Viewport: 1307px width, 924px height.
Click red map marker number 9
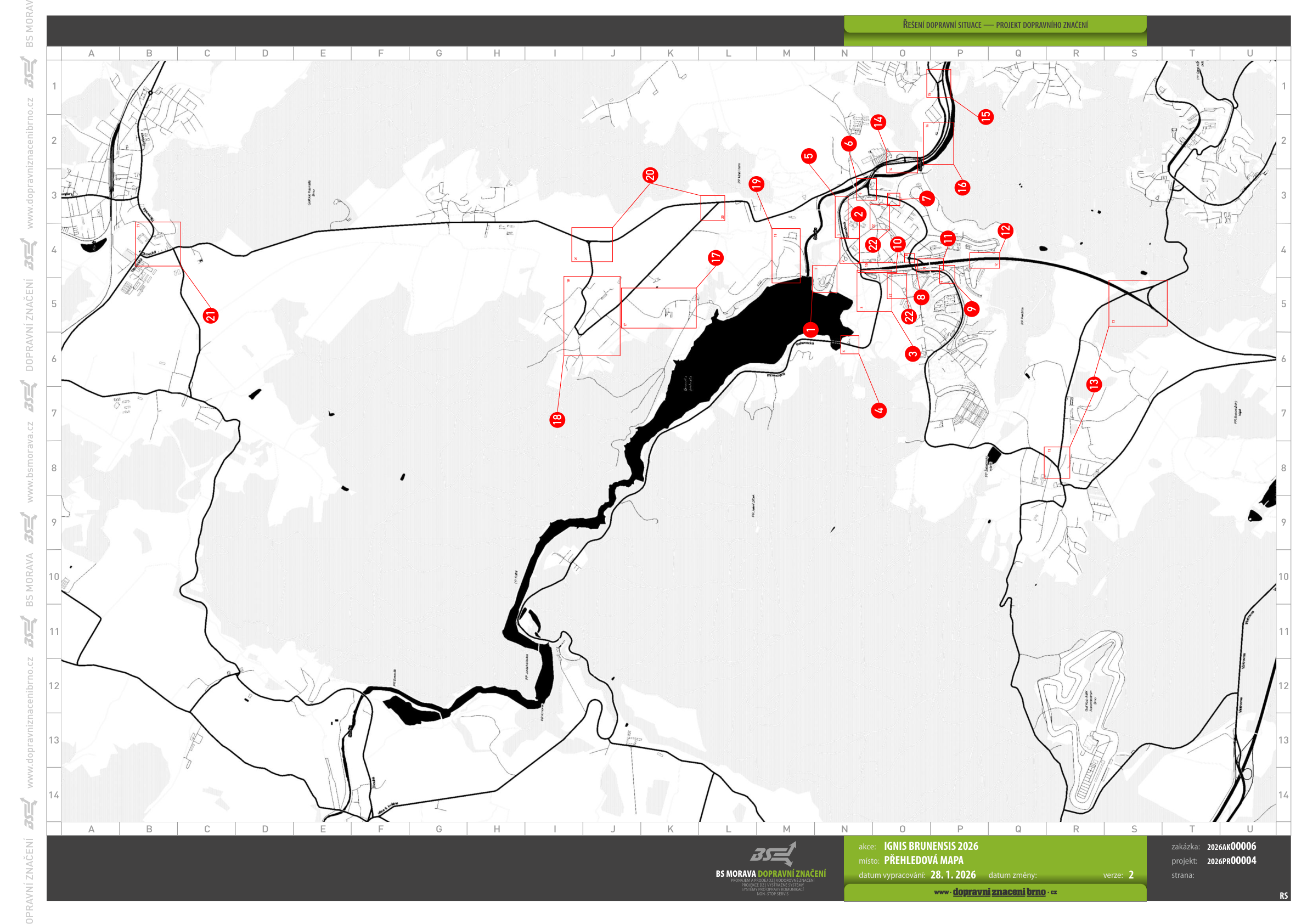(971, 308)
